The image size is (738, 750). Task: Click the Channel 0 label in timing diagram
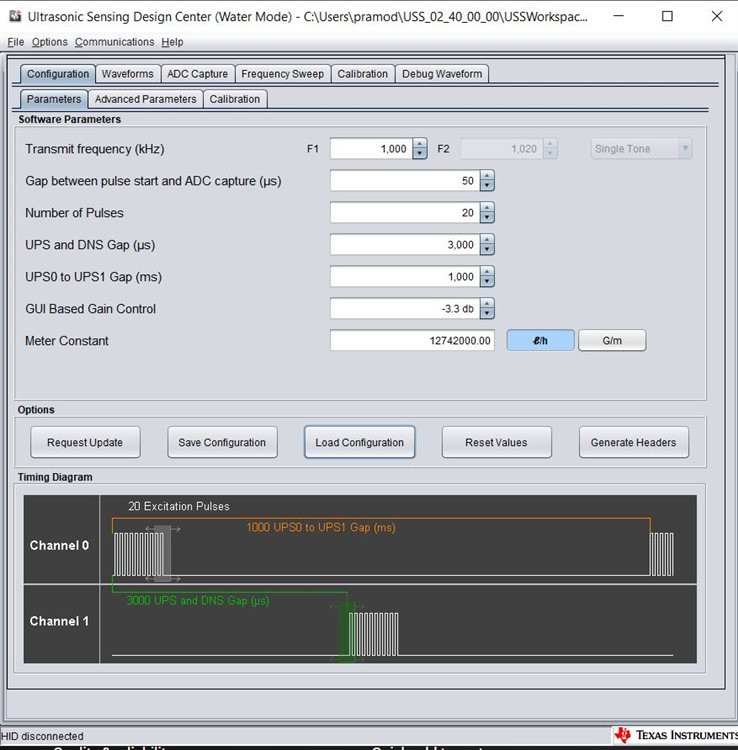click(x=59, y=545)
